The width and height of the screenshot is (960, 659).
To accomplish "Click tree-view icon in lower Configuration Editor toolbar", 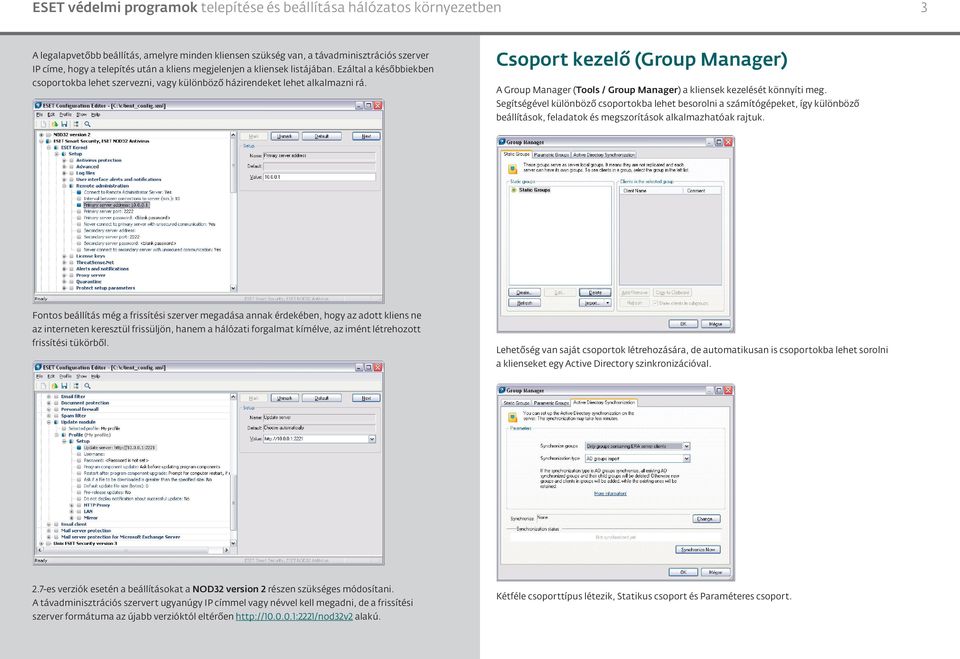I will coord(76,386).
